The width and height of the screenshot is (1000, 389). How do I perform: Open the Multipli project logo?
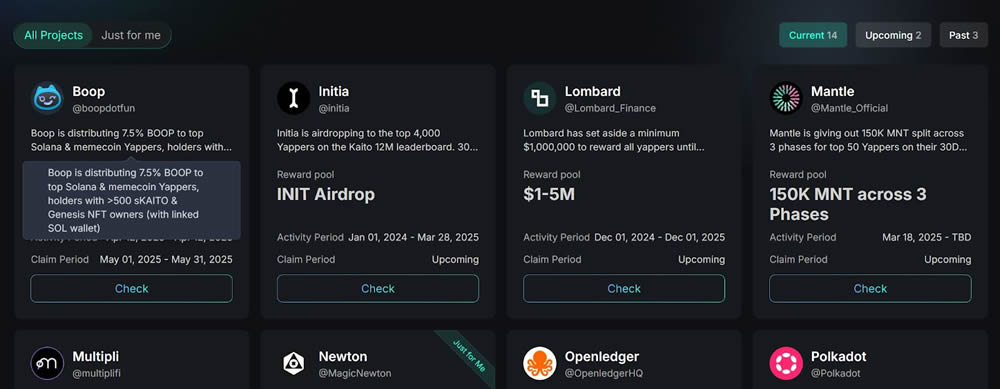(47, 363)
